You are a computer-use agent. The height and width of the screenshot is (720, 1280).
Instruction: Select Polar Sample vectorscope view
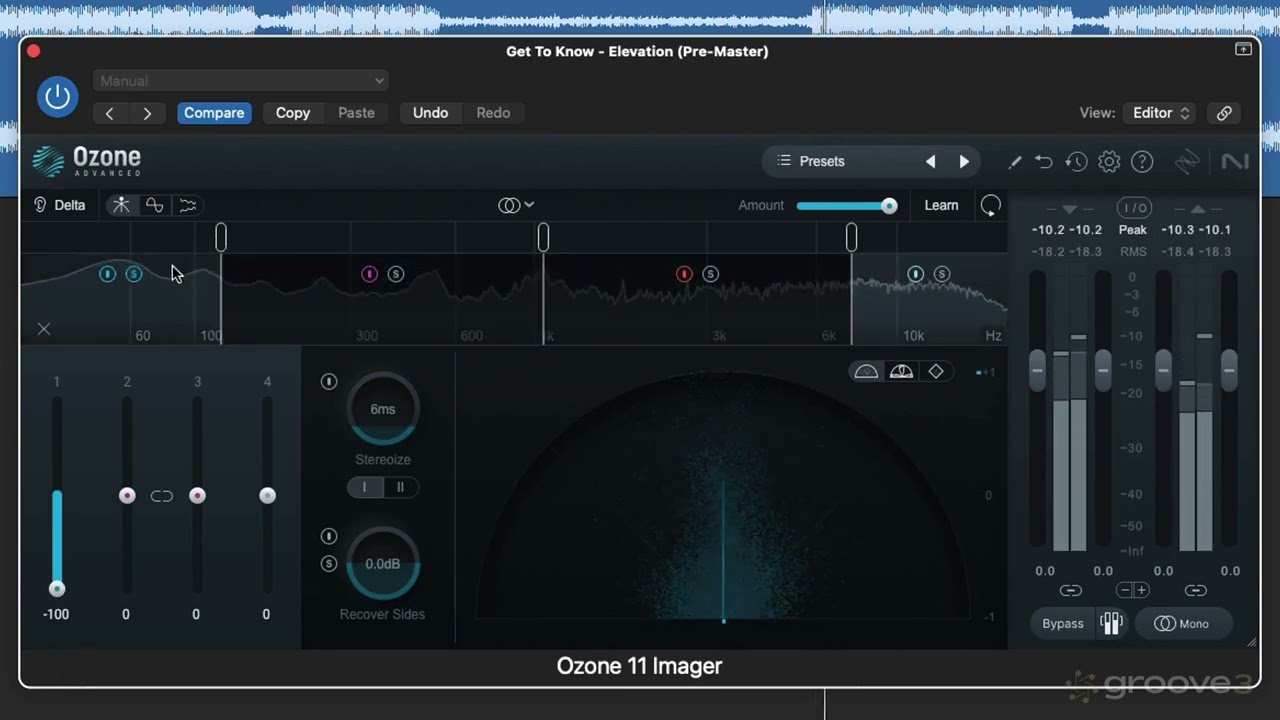[867, 372]
